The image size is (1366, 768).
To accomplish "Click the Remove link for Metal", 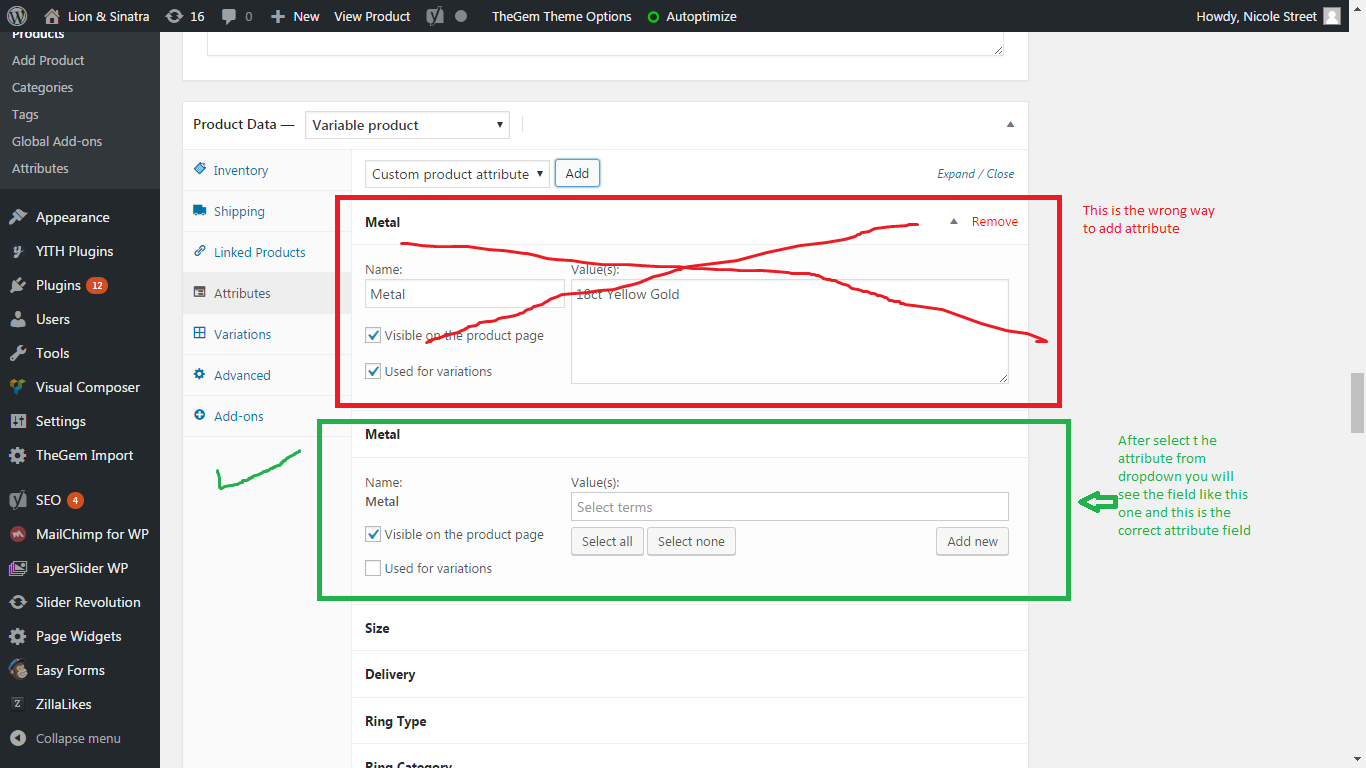I will [994, 222].
